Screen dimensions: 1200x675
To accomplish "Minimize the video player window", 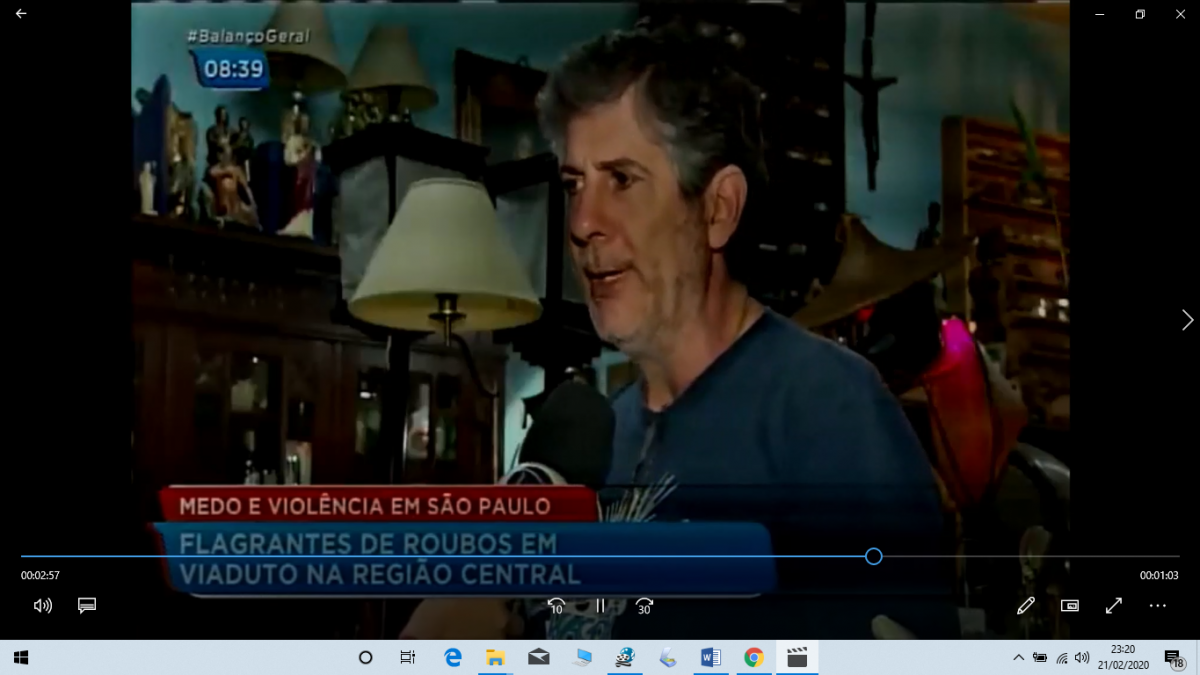I will [1100, 14].
